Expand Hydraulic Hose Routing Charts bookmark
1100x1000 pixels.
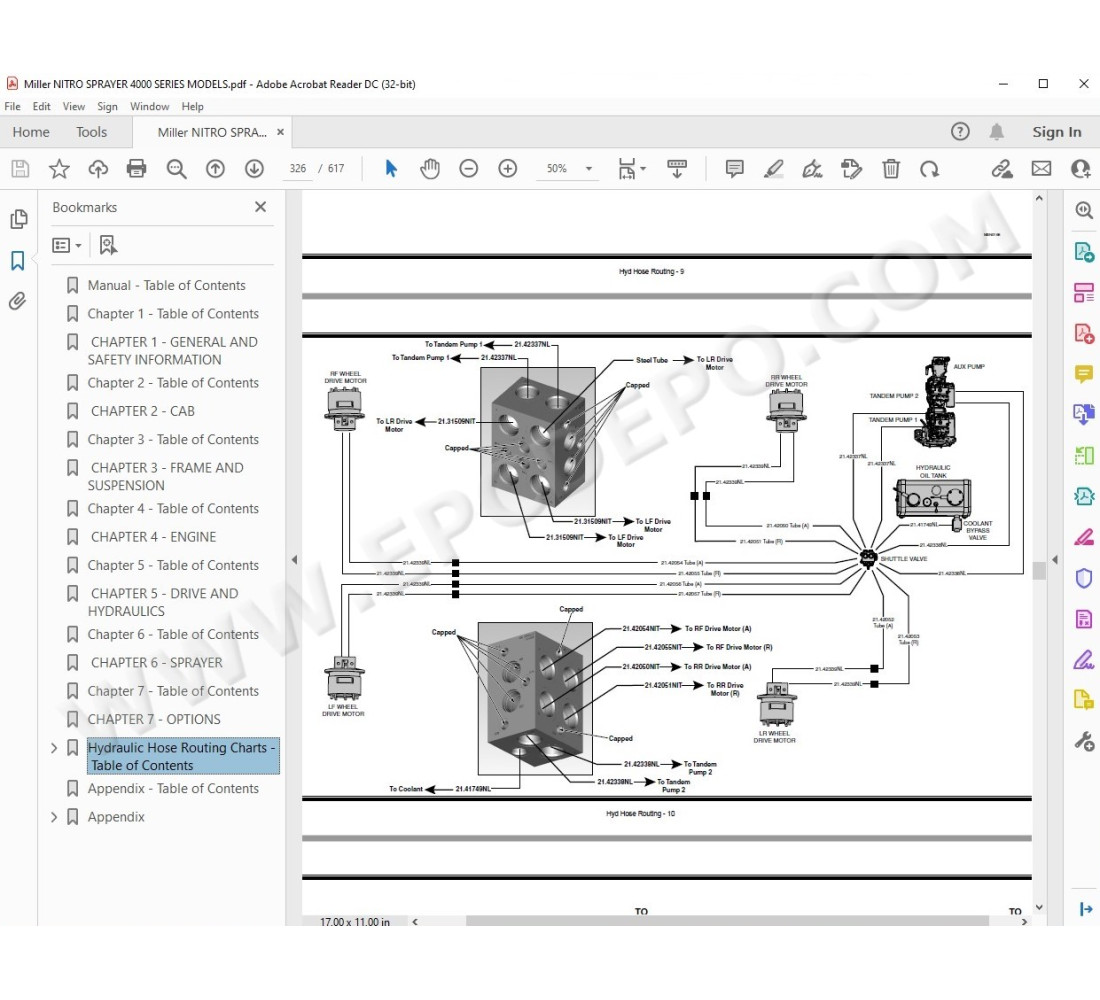[x=54, y=748]
